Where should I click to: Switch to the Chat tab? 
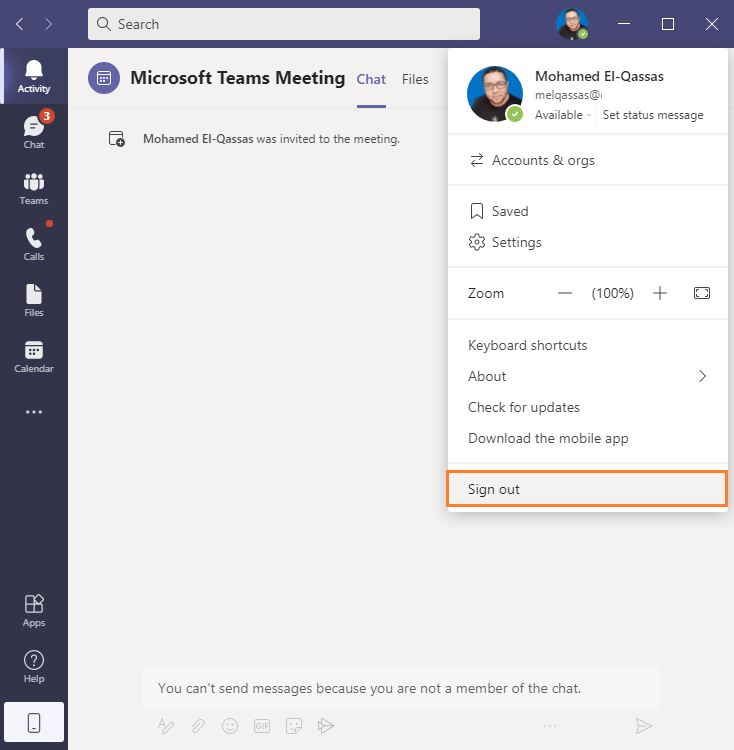(x=371, y=79)
